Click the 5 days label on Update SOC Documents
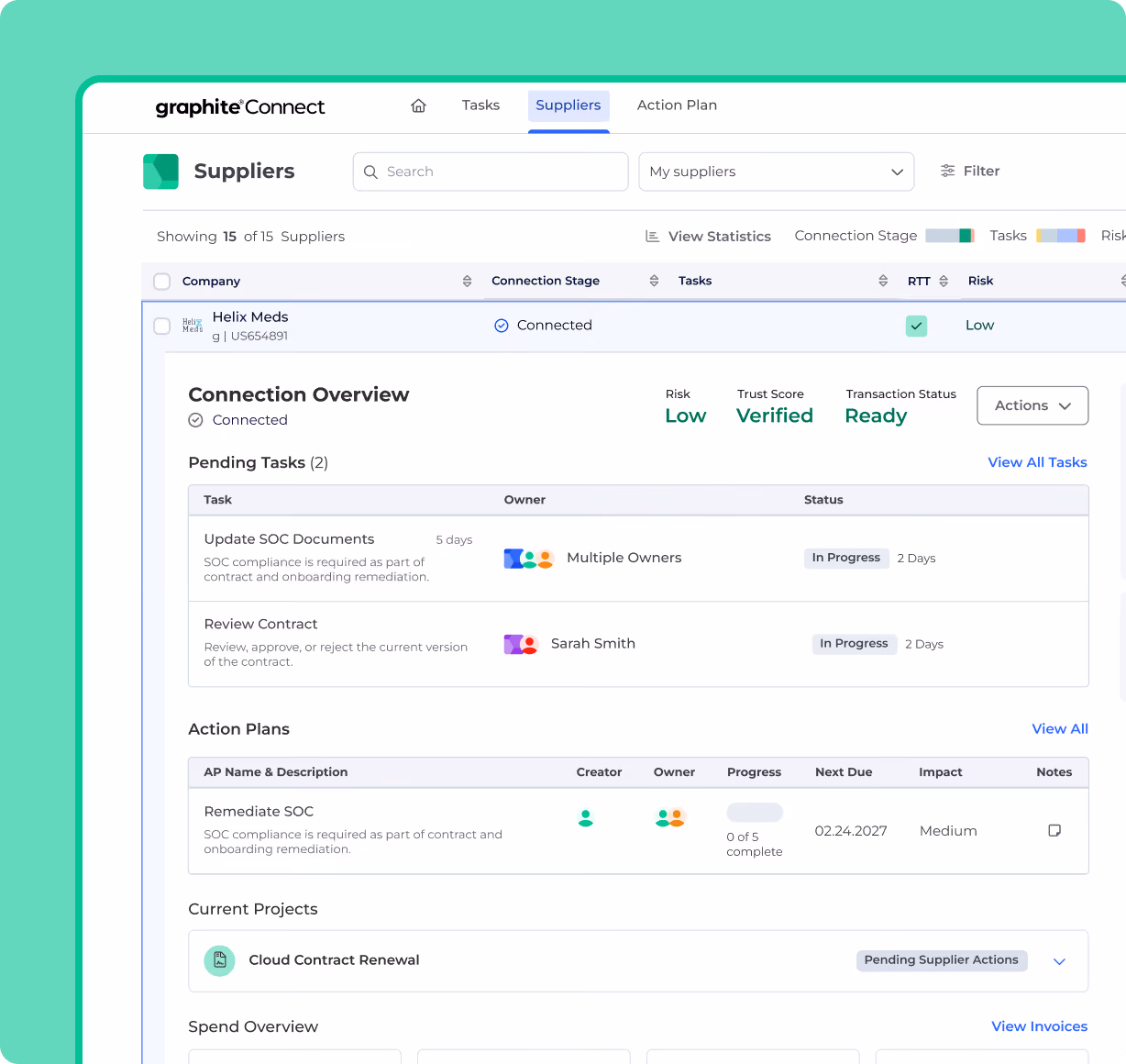This screenshot has width=1126, height=1064. pos(454,540)
